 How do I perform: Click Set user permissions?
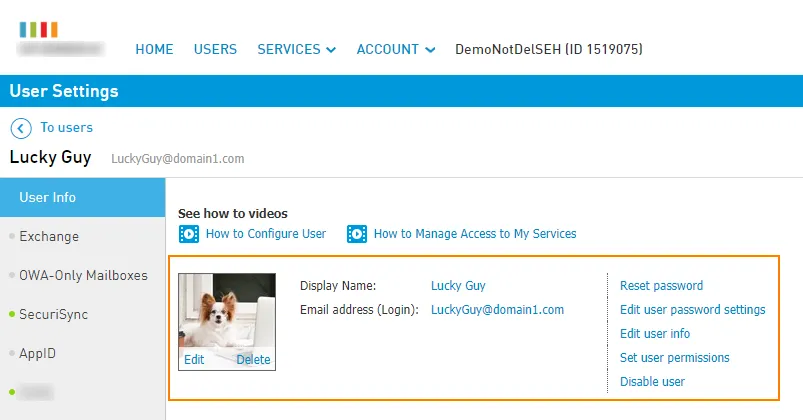(x=674, y=358)
